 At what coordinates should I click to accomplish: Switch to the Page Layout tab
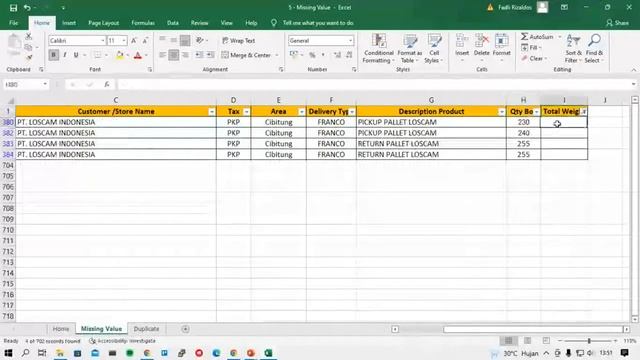pos(104,23)
